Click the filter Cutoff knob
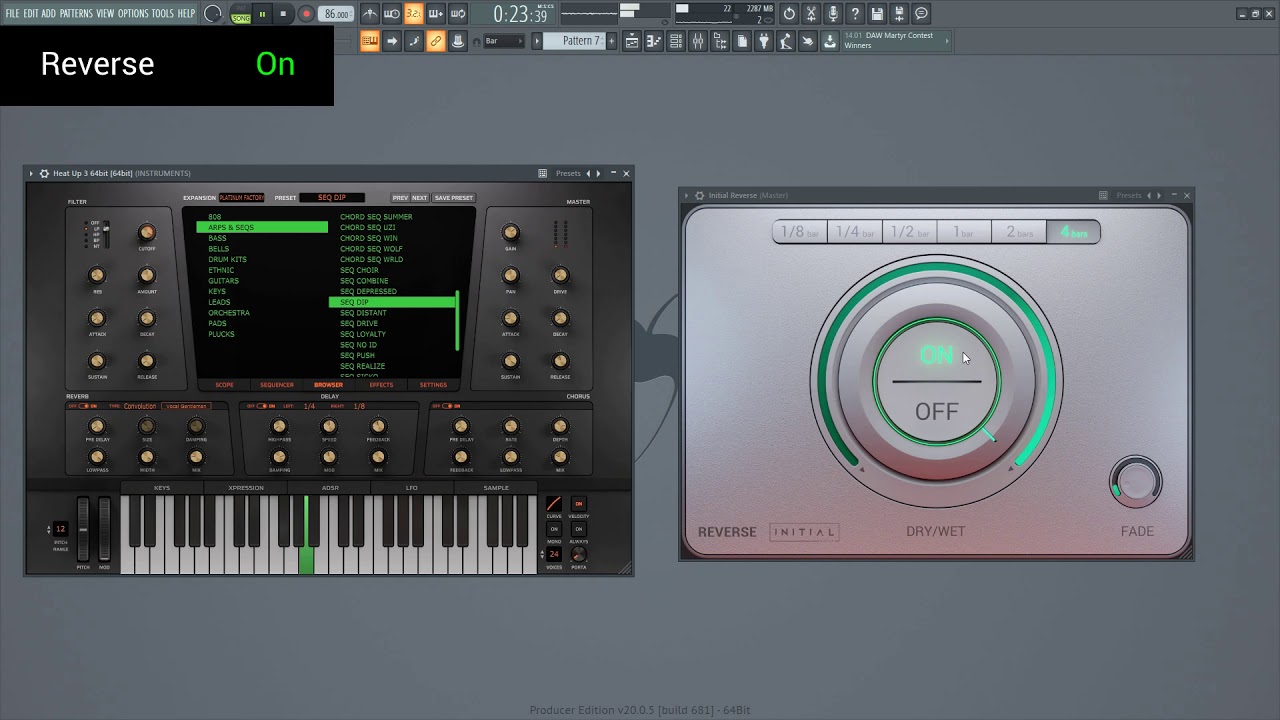Image resolution: width=1280 pixels, height=720 pixels. pos(147,233)
